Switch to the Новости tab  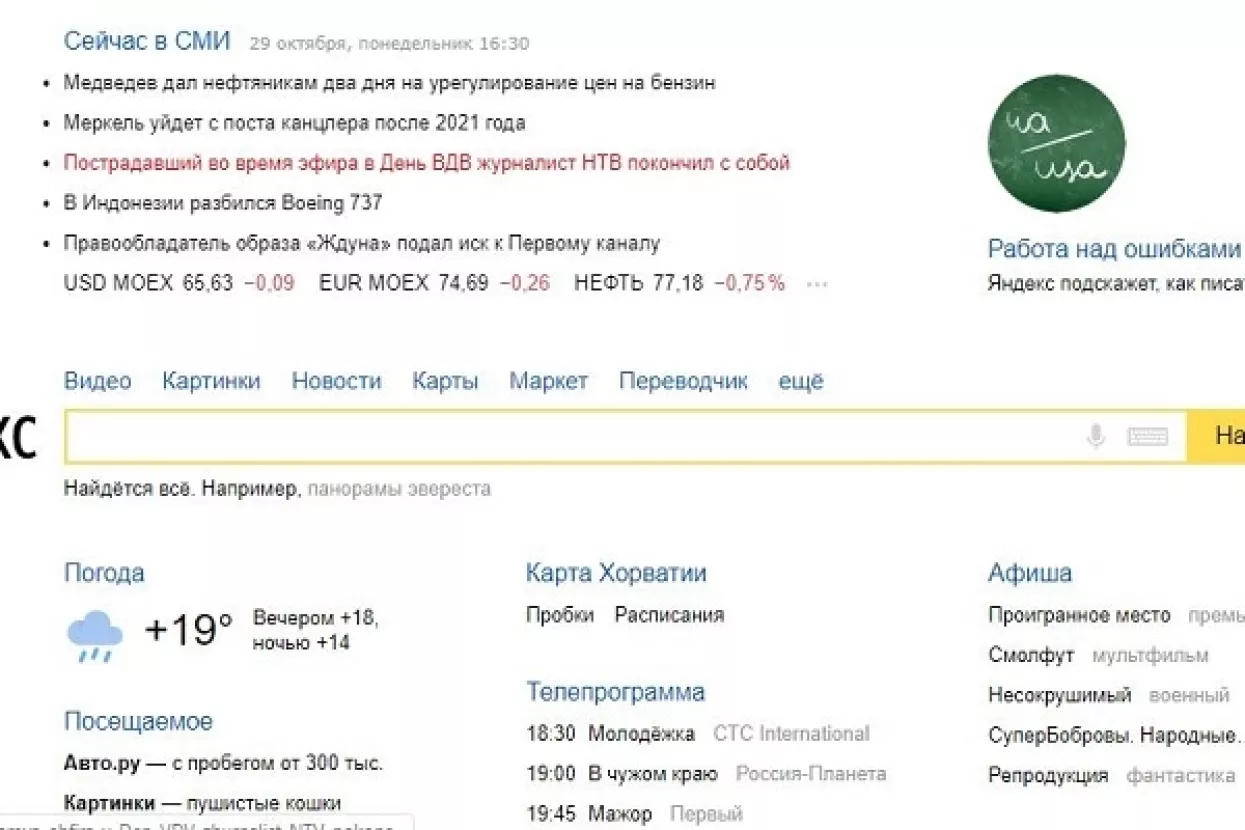point(336,381)
